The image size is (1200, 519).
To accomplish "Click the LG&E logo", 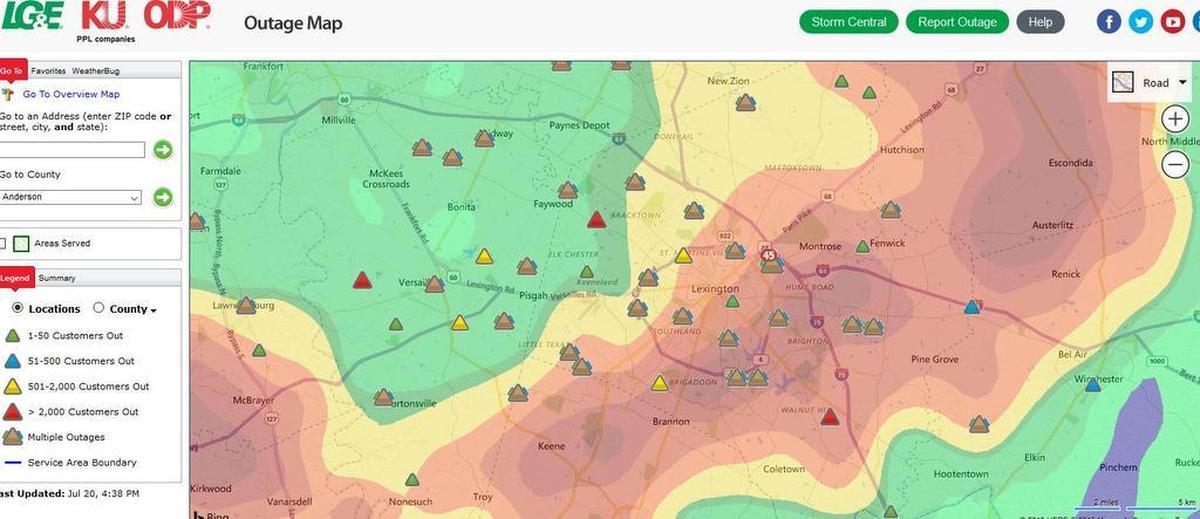I will [x=34, y=17].
